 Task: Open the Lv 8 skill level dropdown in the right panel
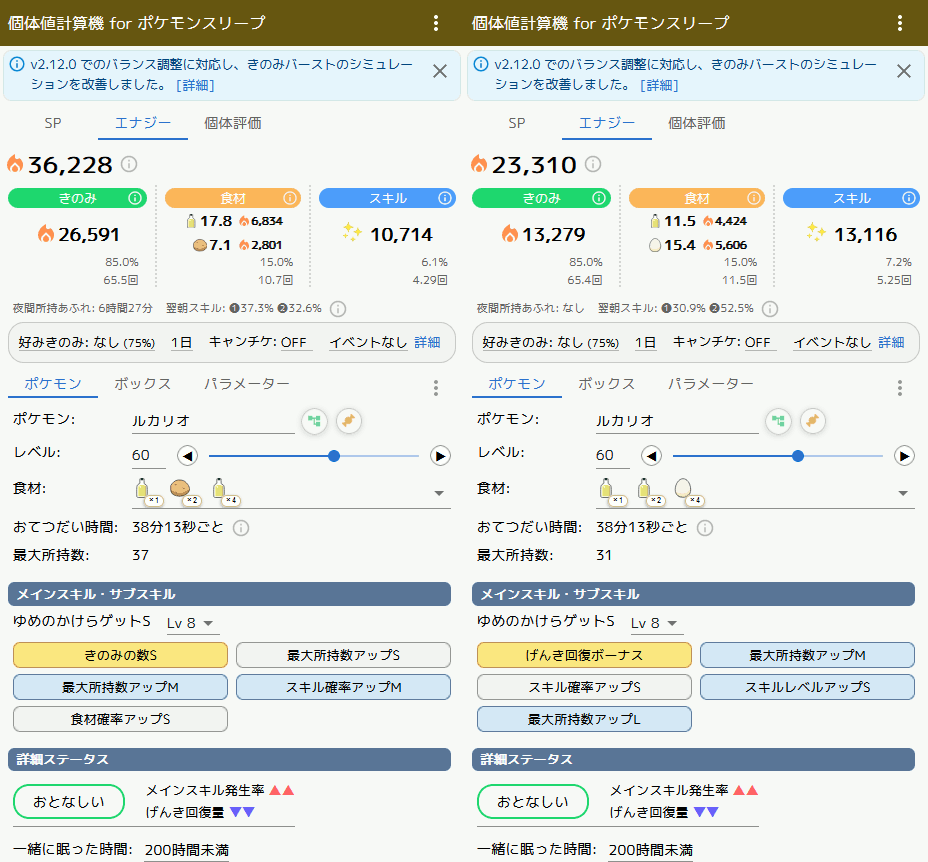(x=657, y=623)
